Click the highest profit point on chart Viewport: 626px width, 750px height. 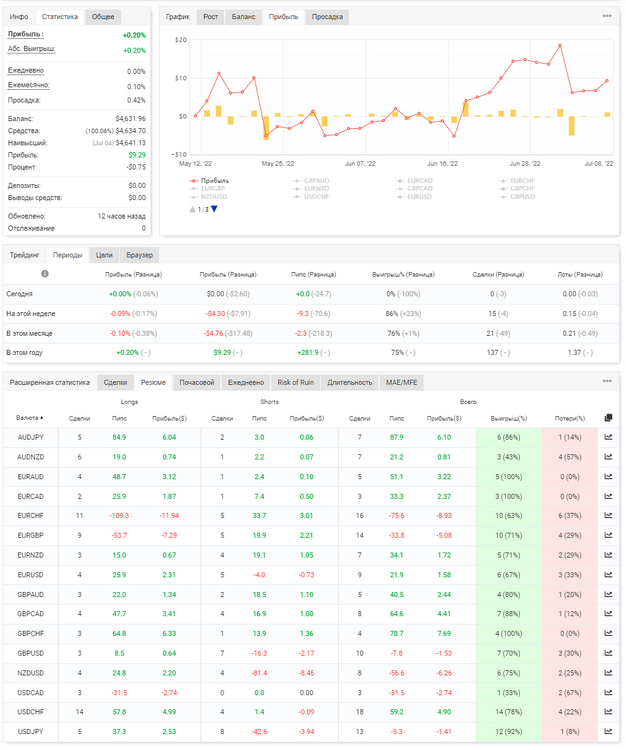560,46
